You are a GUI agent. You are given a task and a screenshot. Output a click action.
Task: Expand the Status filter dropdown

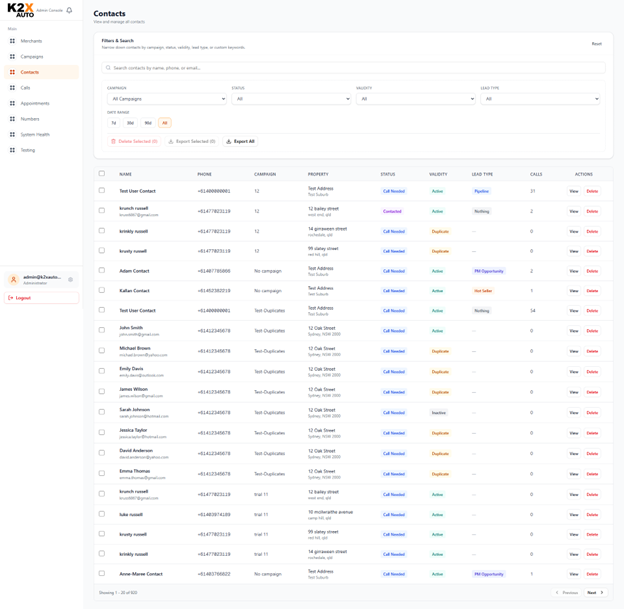(291, 99)
